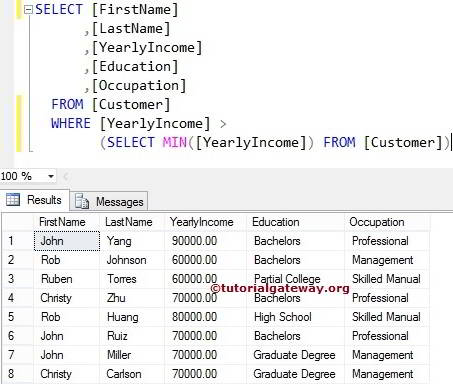453x384 pixels.
Task: Select row header number 3
Action: tap(18, 279)
